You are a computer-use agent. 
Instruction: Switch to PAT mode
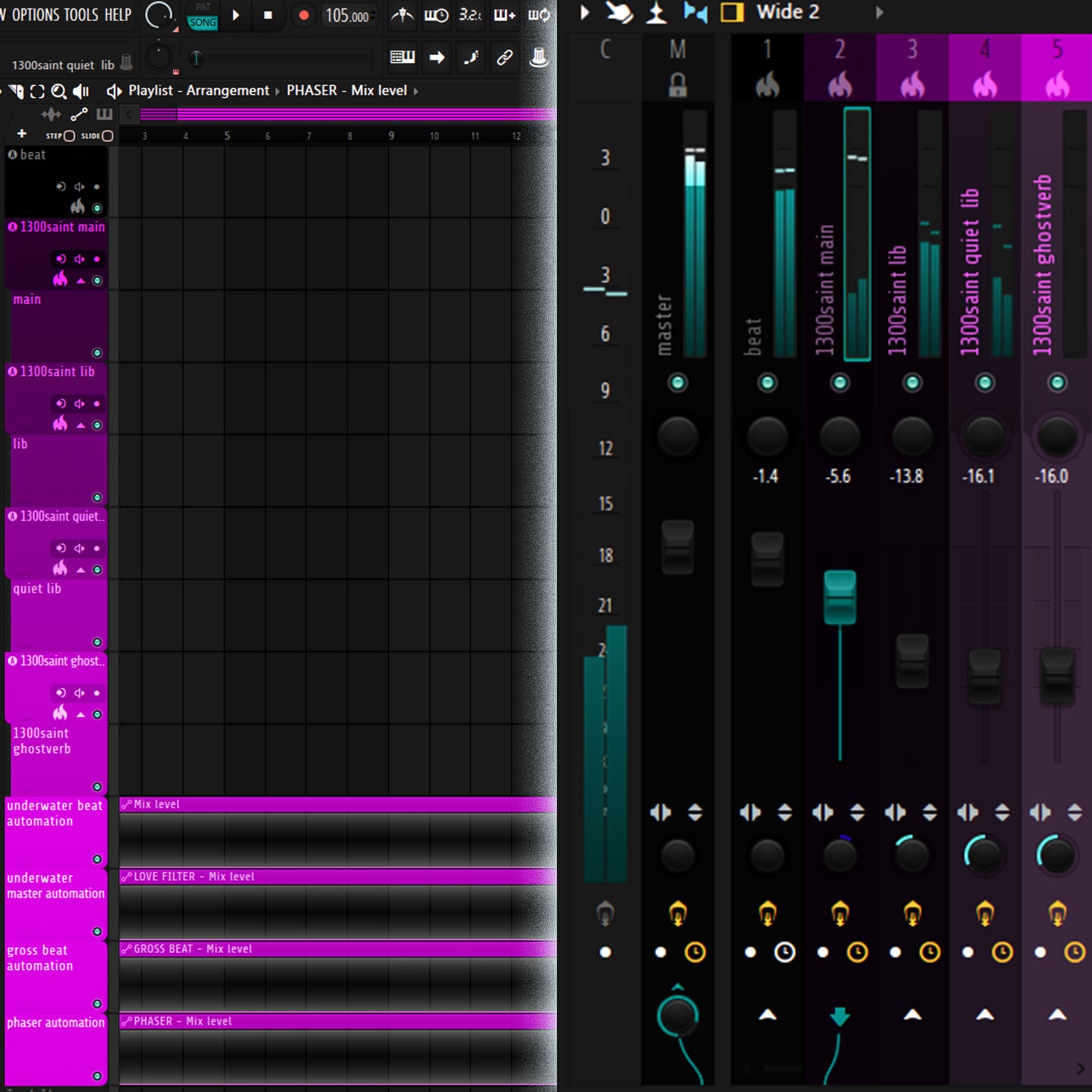tap(203, 8)
